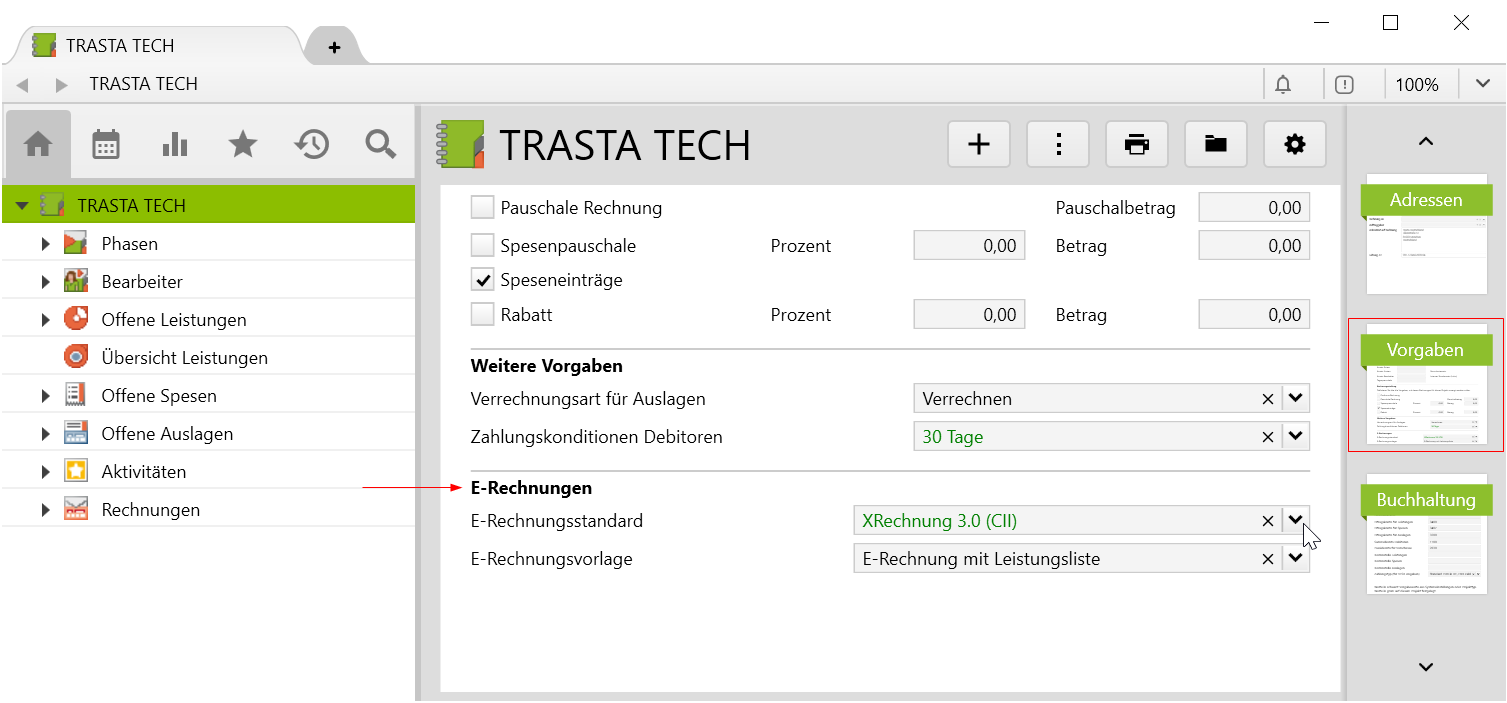Click the search magnifier icon
The image size is (1507, 703).
pyautogui.click(x=380, y=145)
